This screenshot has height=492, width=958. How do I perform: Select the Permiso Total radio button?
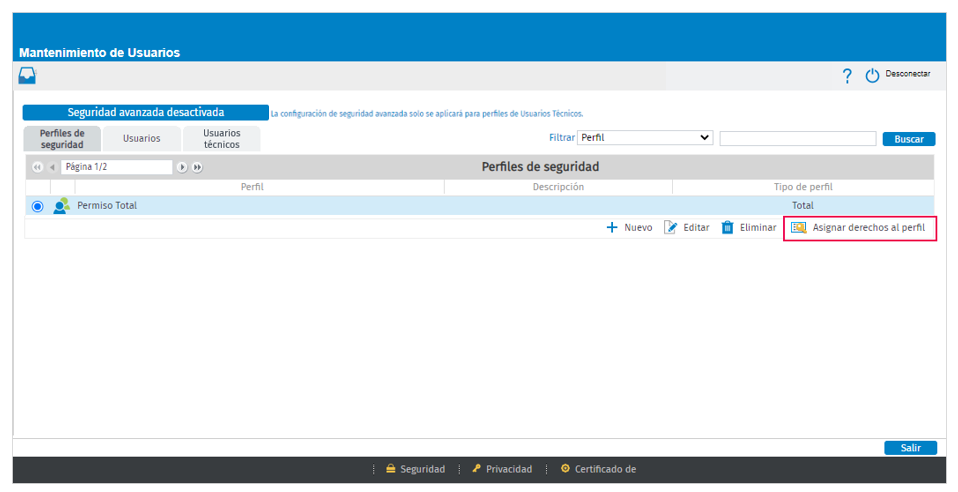coord(37,206)
